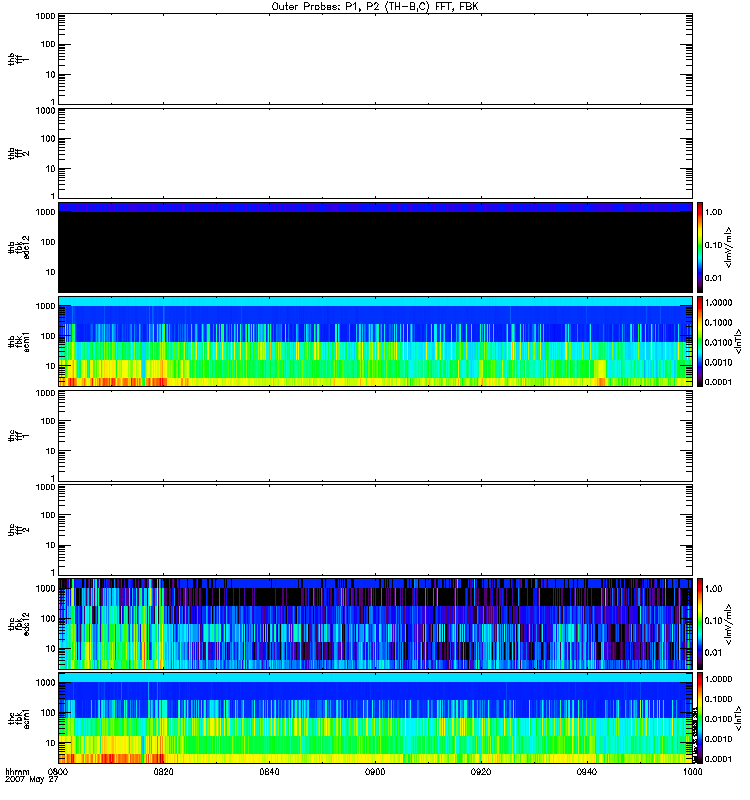Click the "2007 May 27" date label
Screen dimensions: 750x800
click(x=32, y=780)
